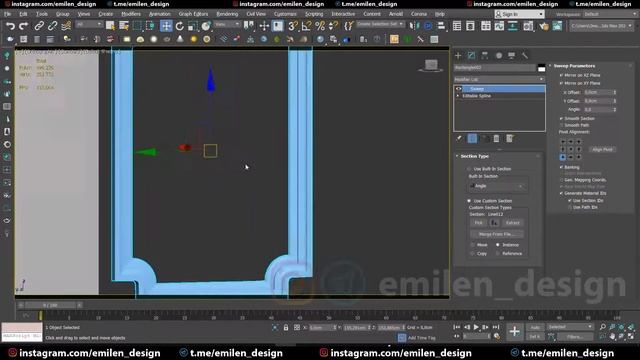Click Remove Modifier trash icon
This screenshot has width=640, height=360.
[496, 139]
